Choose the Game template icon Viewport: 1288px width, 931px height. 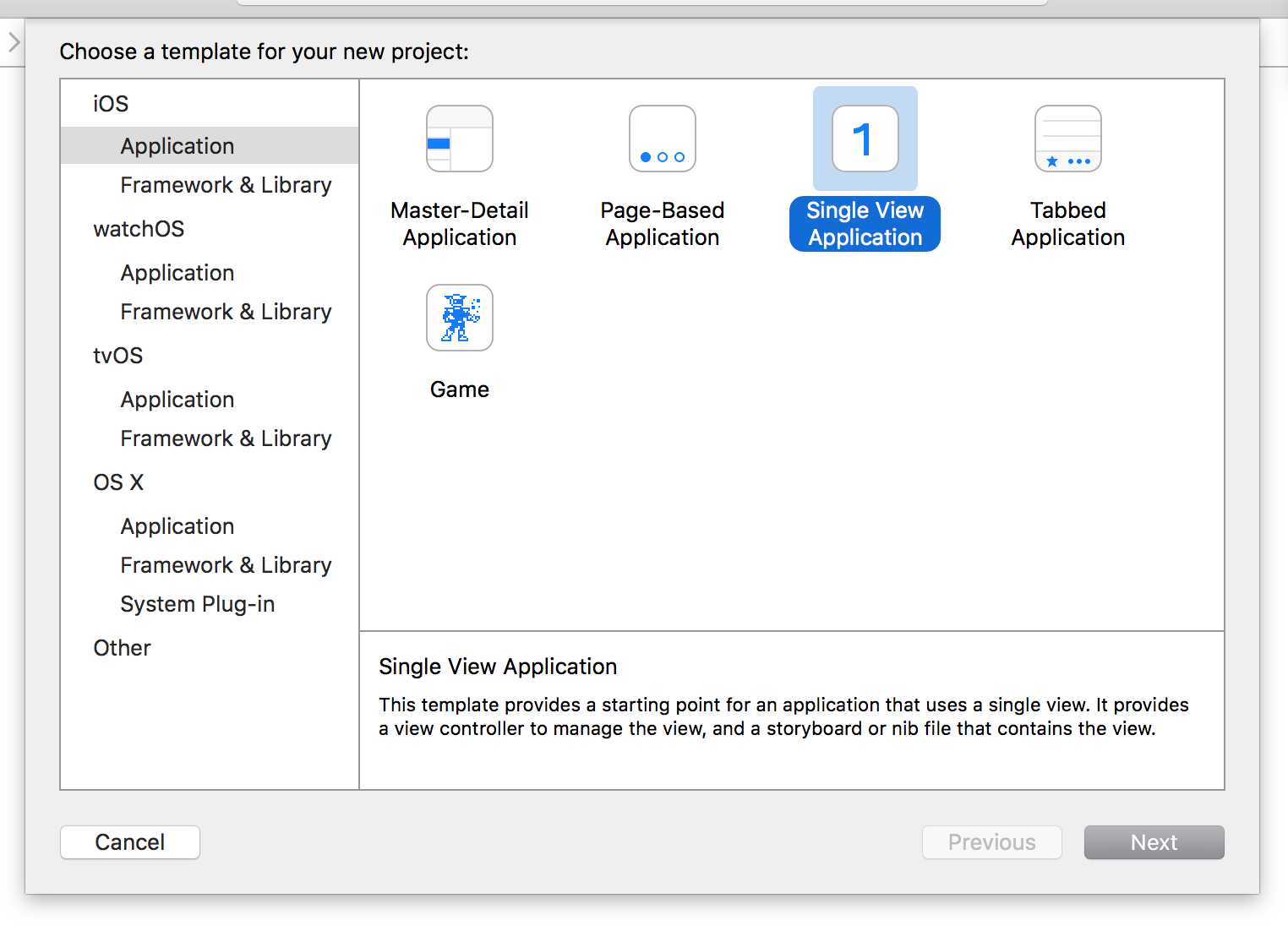point(460,318)
